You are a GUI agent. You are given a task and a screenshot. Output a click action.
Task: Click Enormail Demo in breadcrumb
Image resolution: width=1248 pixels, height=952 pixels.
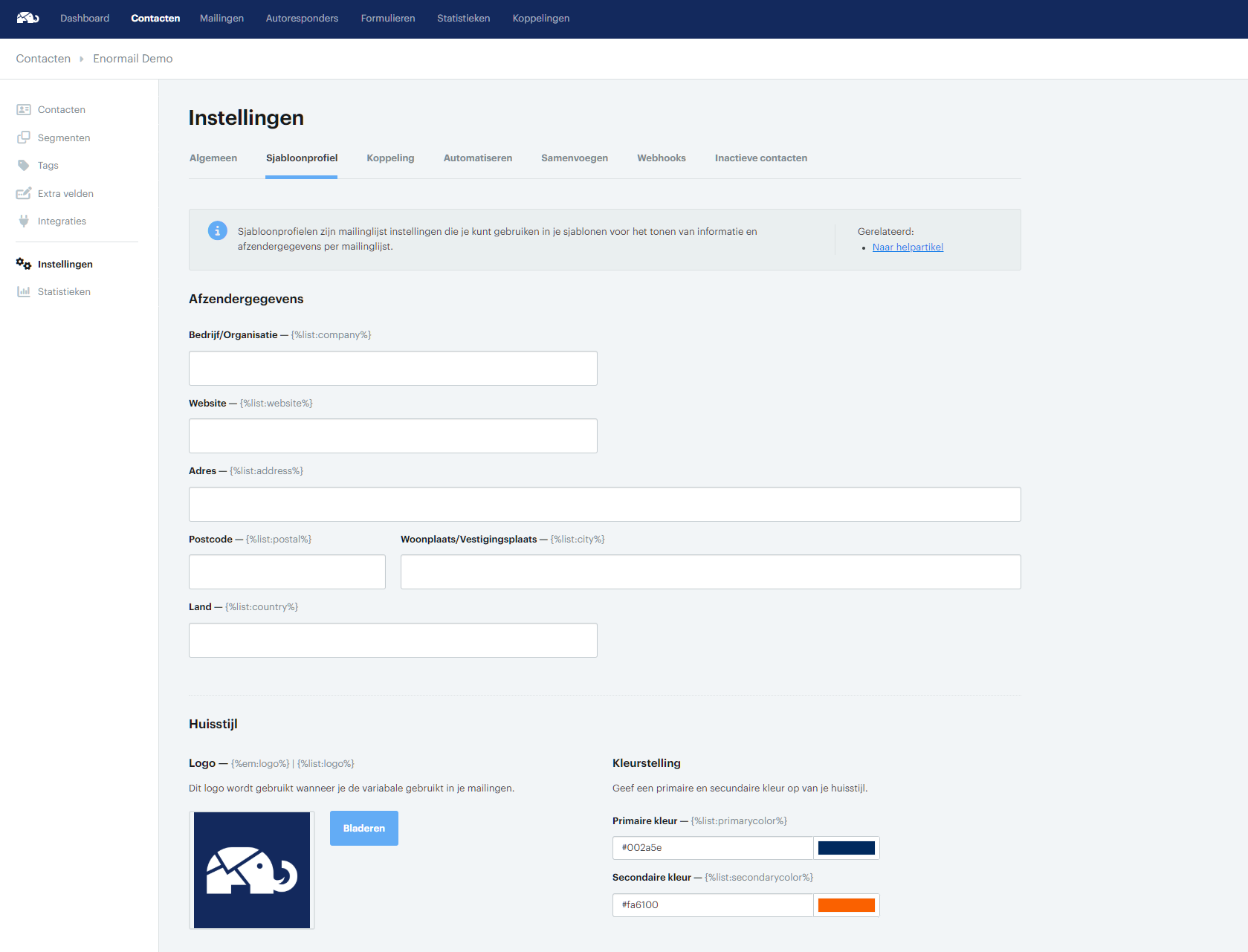coord(133,59)
